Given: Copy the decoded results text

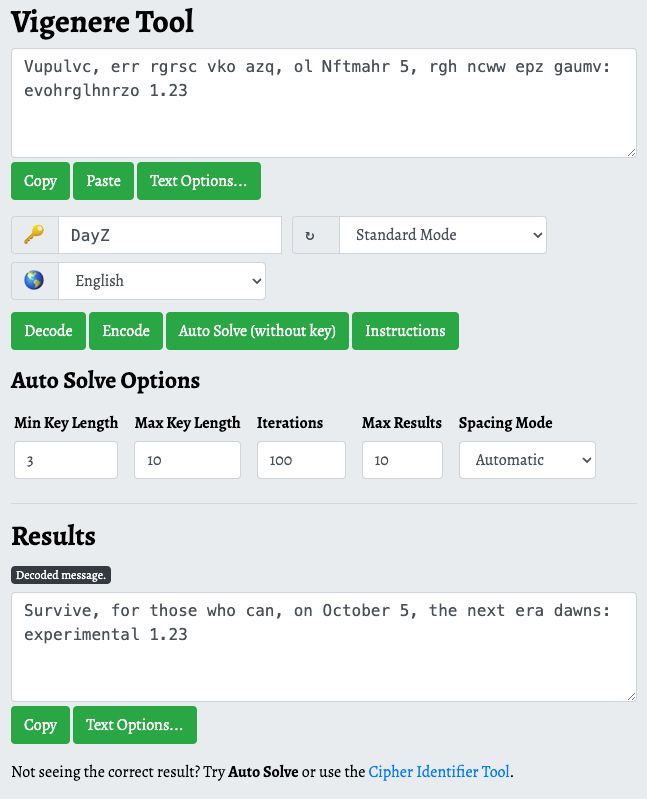Looking at the screenshot, I should [x=40, y=725].
